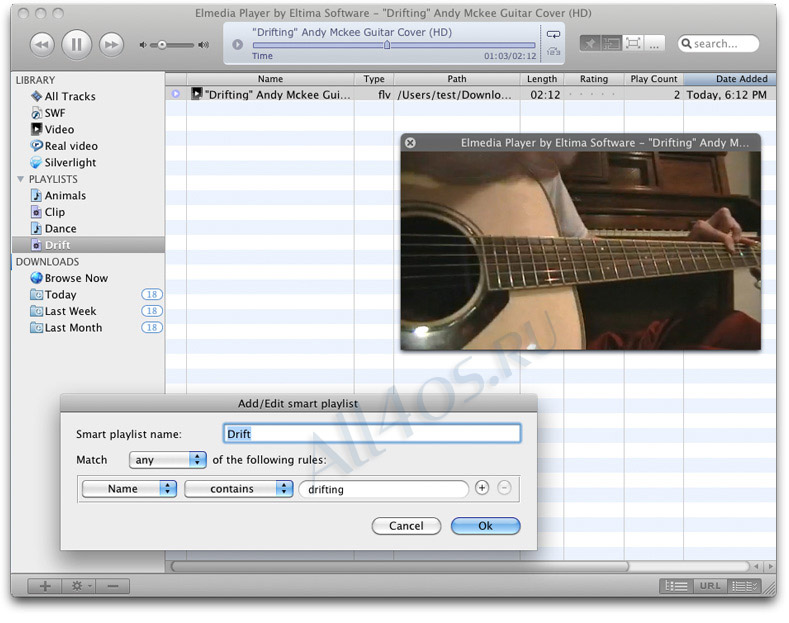Sort by Rating column header
This screenshot has width=789, height=623.
tap(594, 79)
